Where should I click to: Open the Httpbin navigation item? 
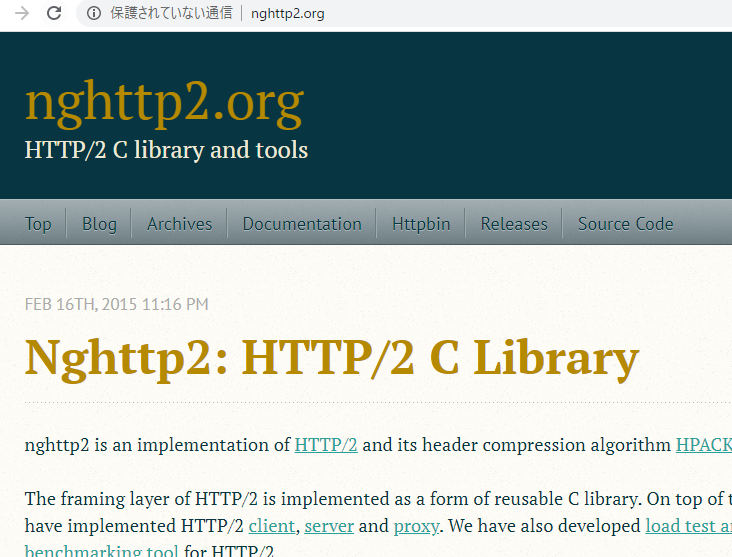point(421,224)
